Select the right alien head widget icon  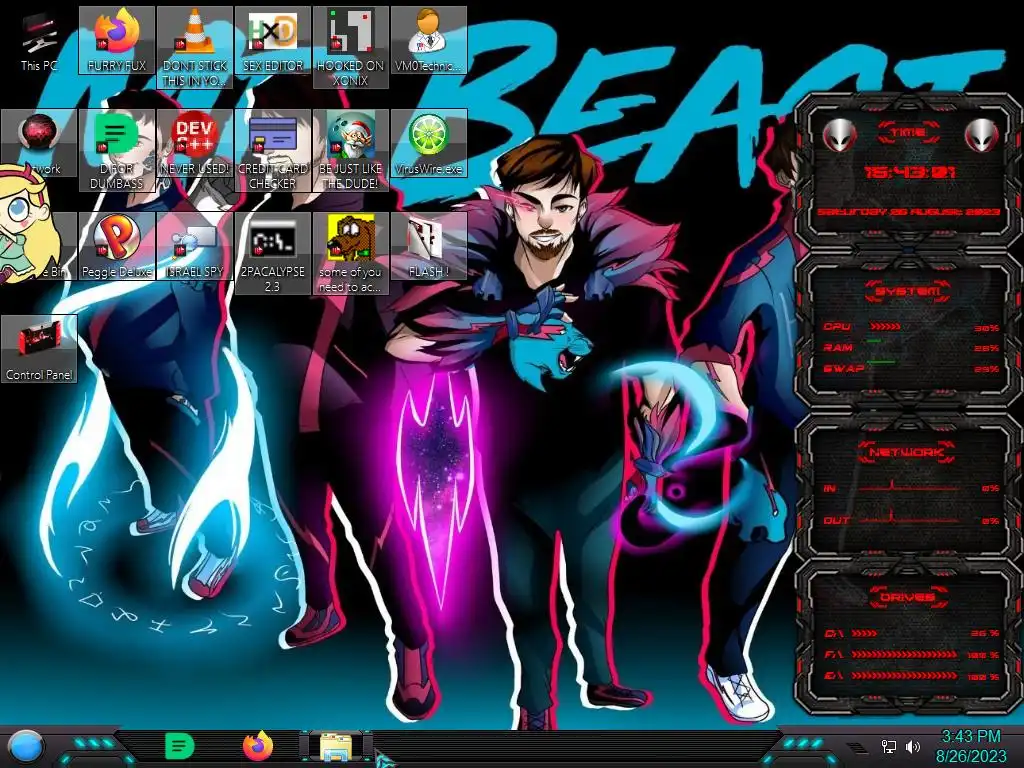tap(982, 135)
